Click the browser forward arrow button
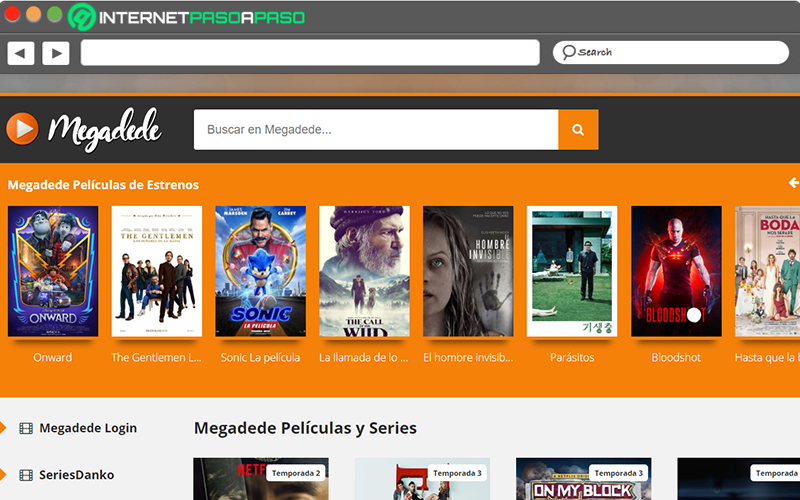 pos(56,53)
